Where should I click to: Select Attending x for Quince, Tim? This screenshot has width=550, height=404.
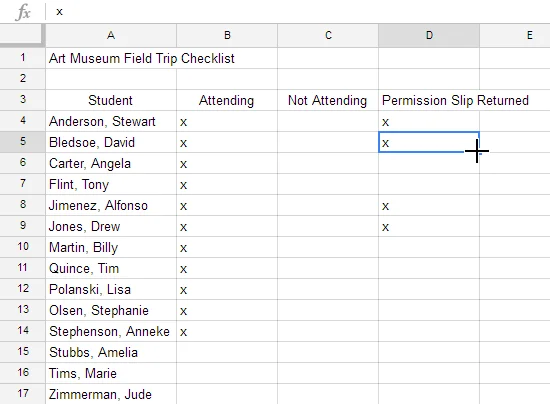227,269
